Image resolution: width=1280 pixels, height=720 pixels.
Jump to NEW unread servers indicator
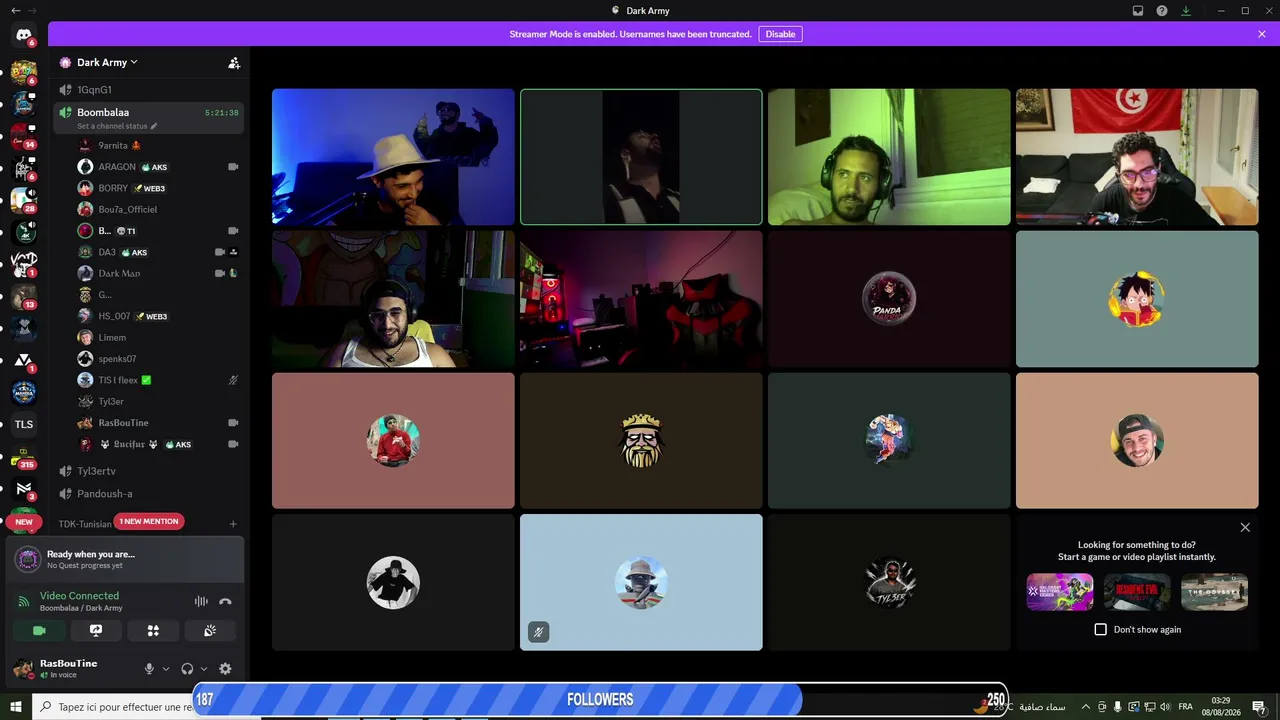pos(24,522)
